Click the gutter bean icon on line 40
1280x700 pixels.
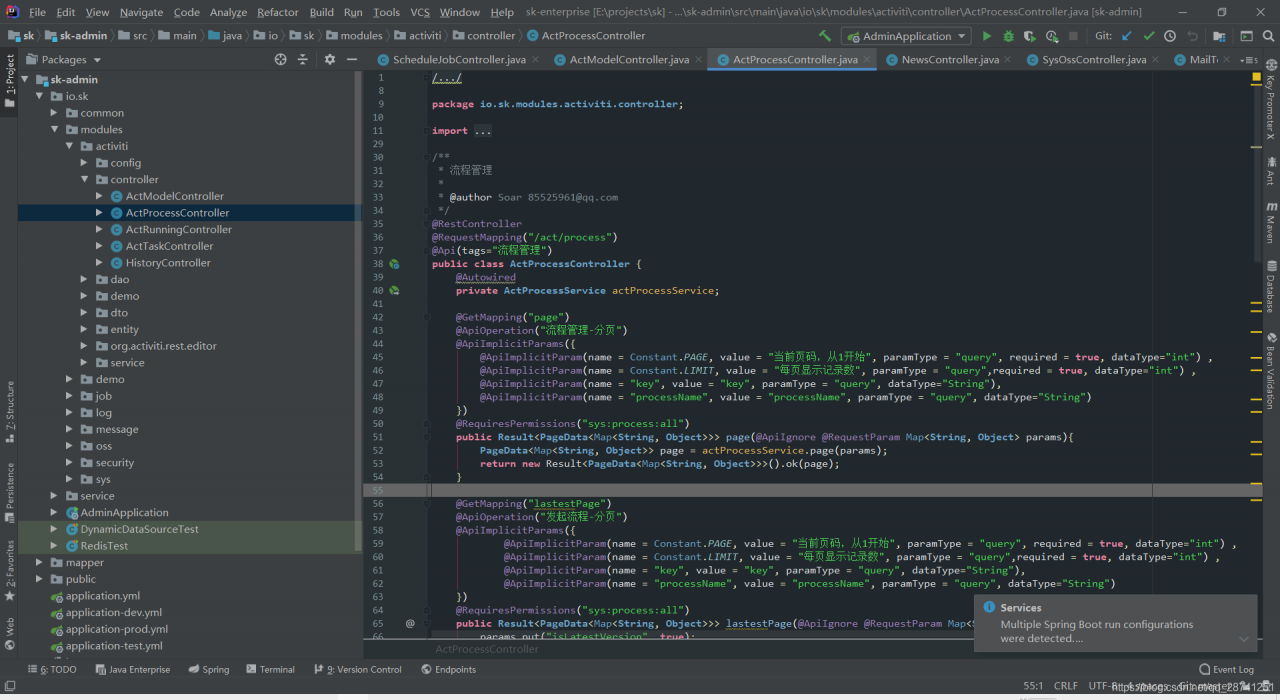click(394, 291)
